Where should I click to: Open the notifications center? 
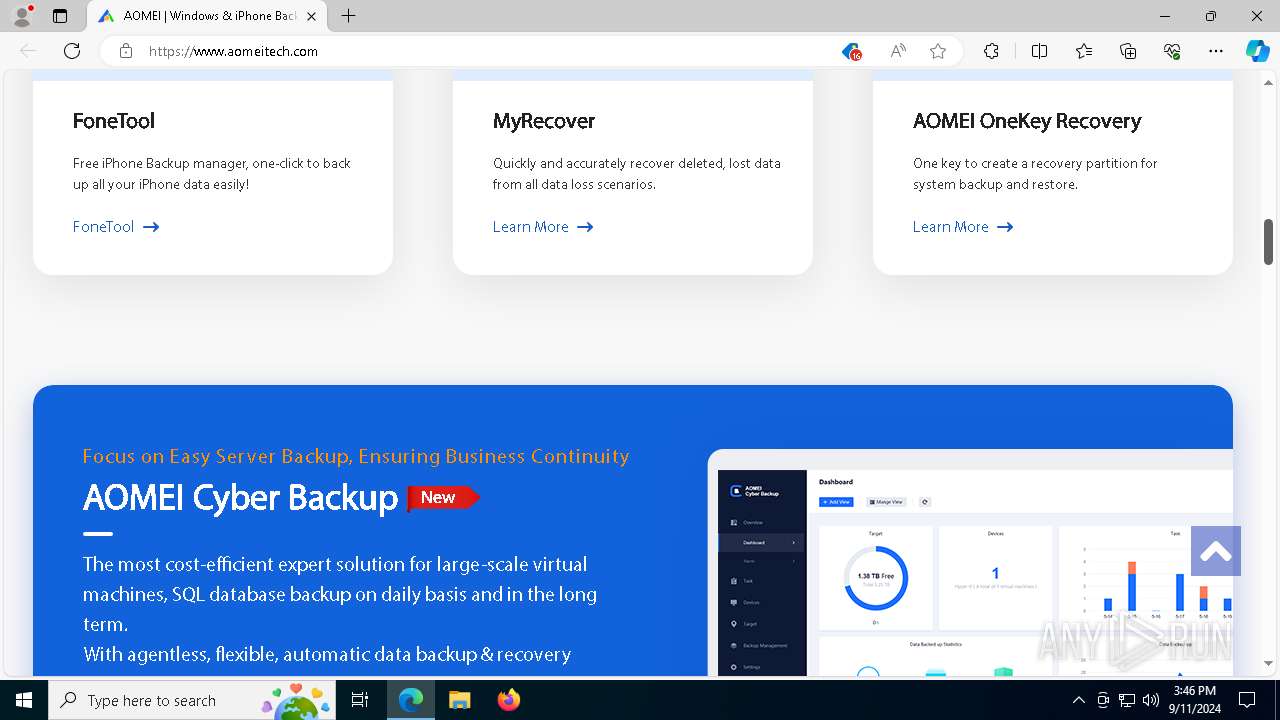[1247, 700]
